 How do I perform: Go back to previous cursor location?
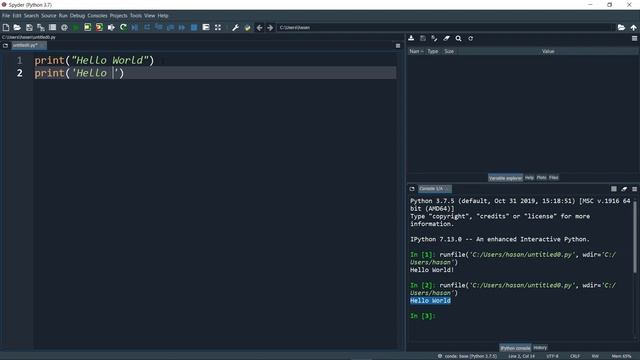click(x=259, y=28)
